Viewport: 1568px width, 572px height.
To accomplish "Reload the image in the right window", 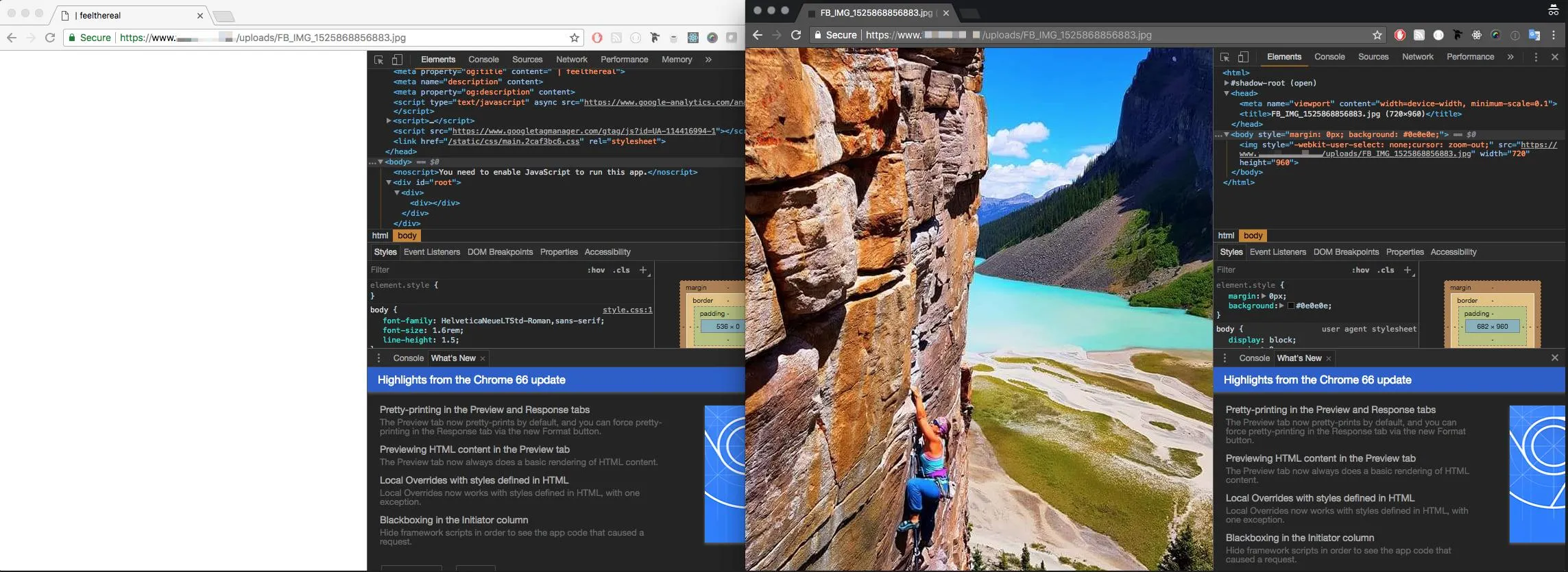I will pyautogui.click(x=796, y=35).
